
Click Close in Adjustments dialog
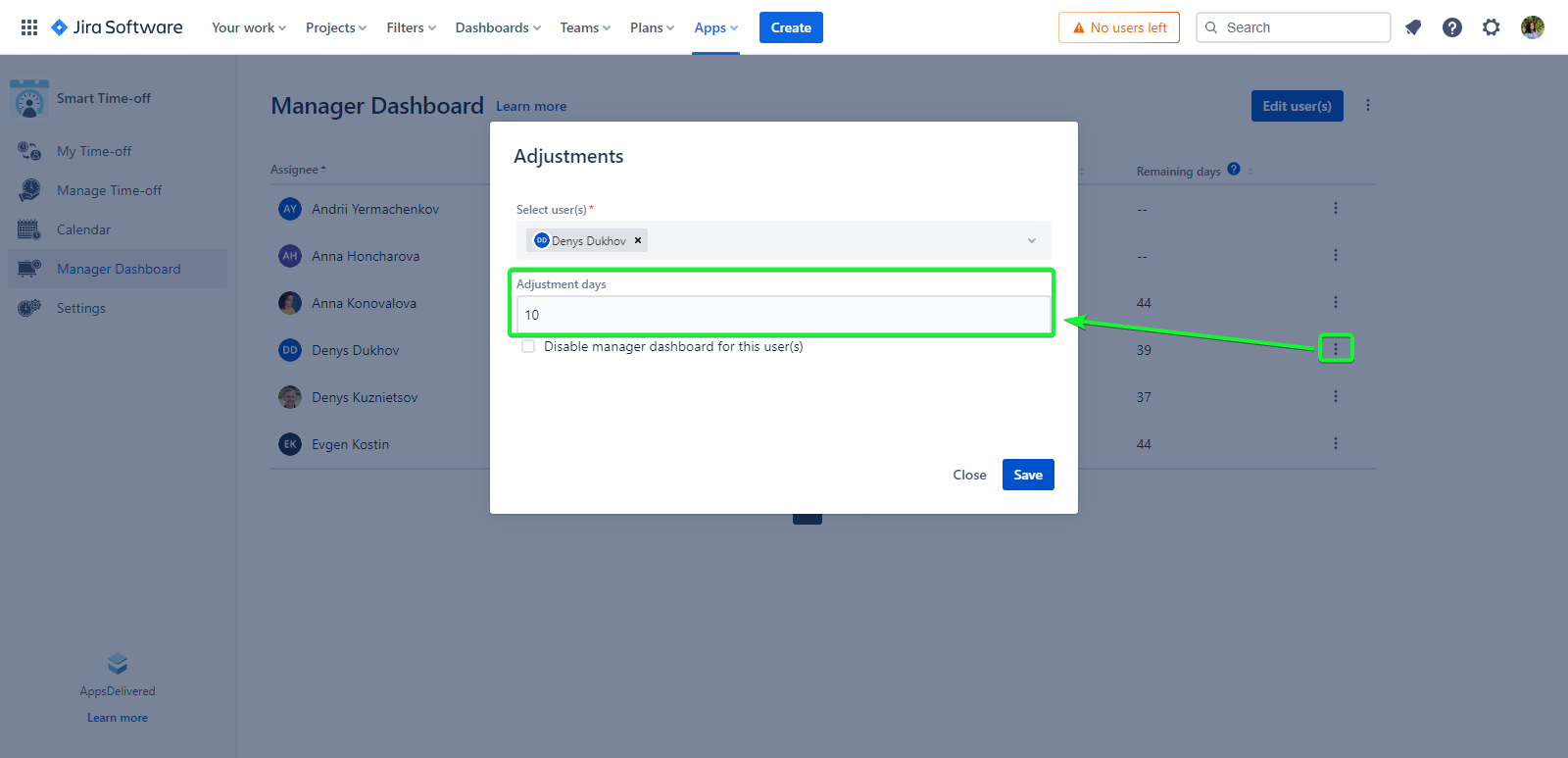pos(969,475)
